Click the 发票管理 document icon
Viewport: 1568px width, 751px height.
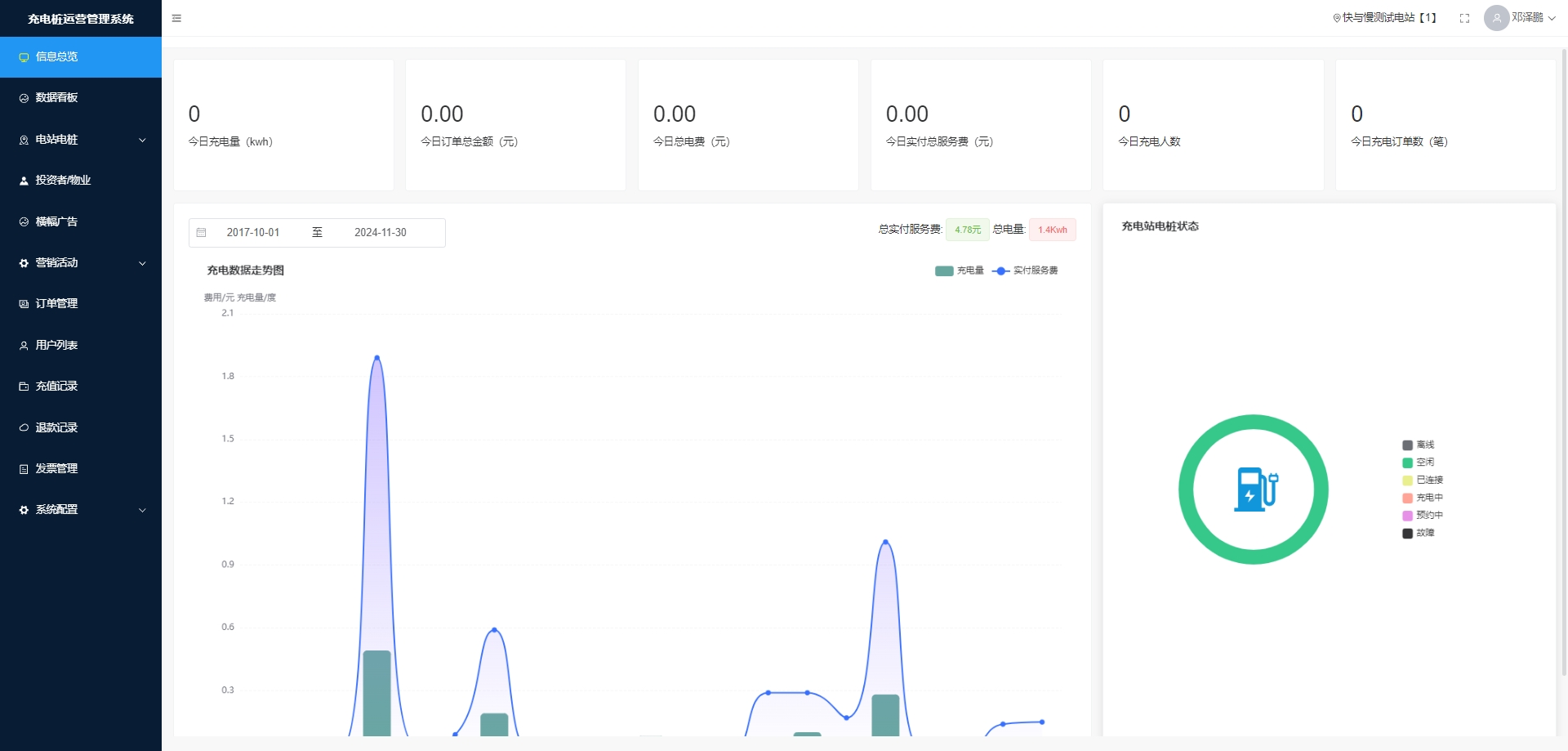(24, 469)
